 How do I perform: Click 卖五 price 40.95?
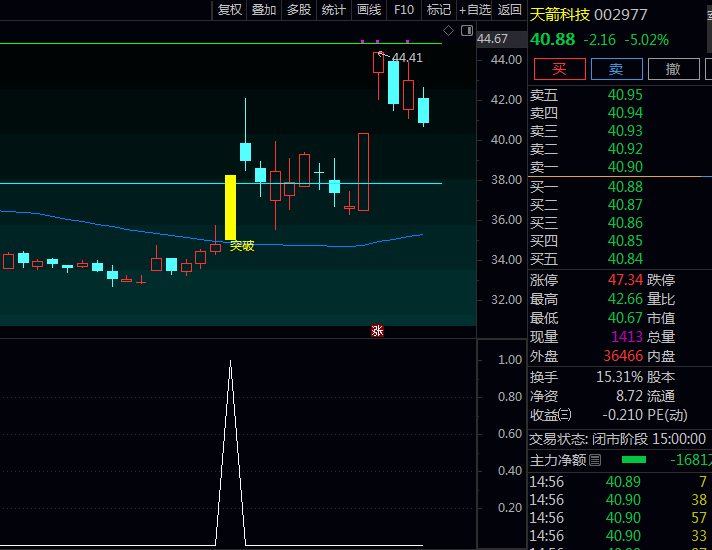[625, 95]
